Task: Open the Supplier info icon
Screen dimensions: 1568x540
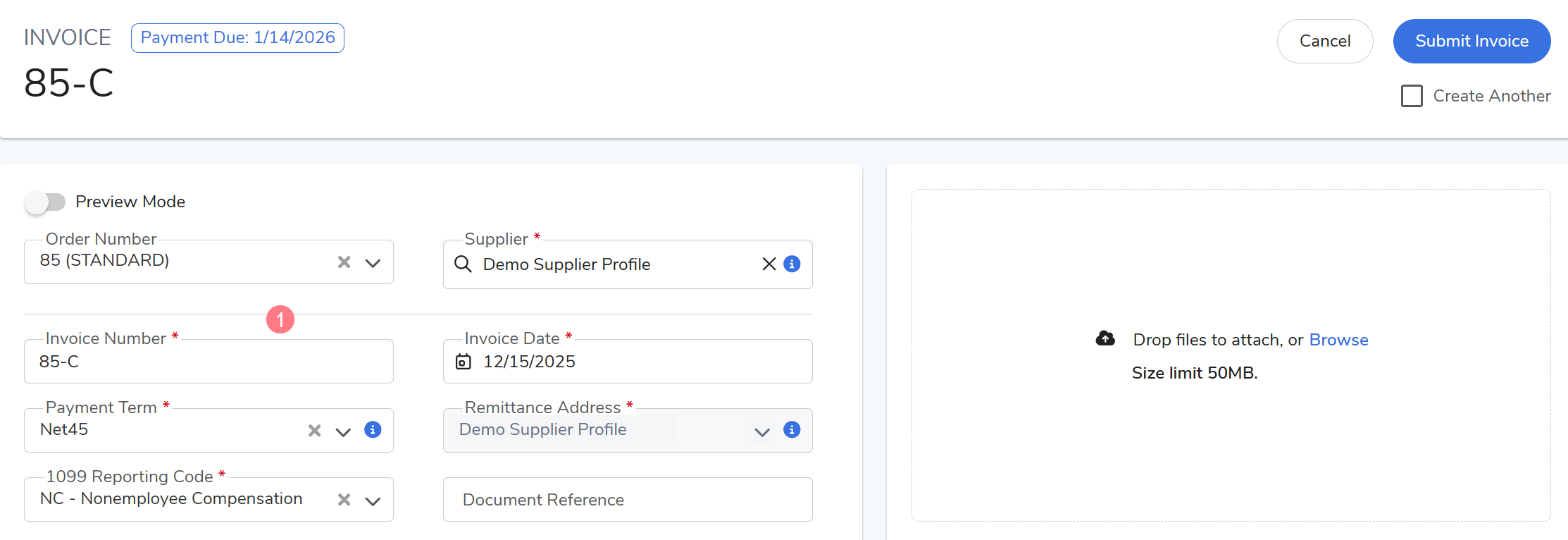Action: tap(792, 264)
